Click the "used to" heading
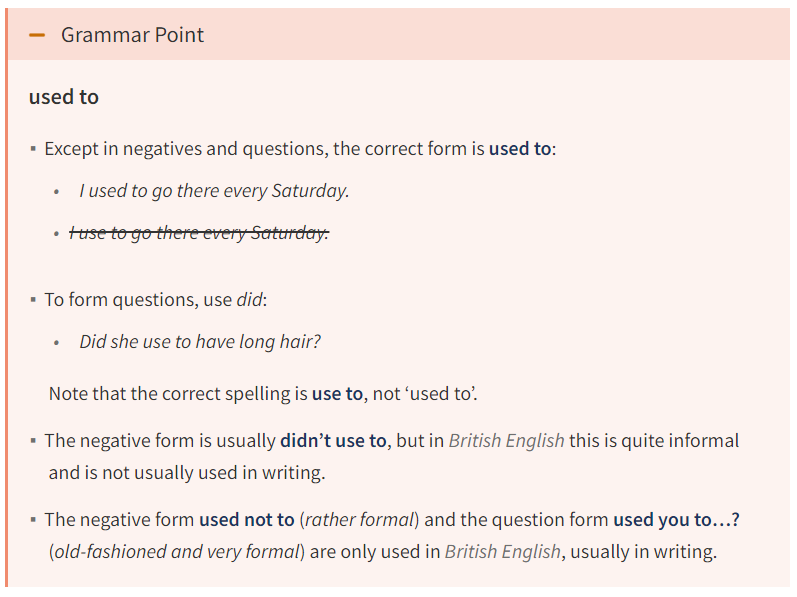797x597 pixels. pos(64,97)
